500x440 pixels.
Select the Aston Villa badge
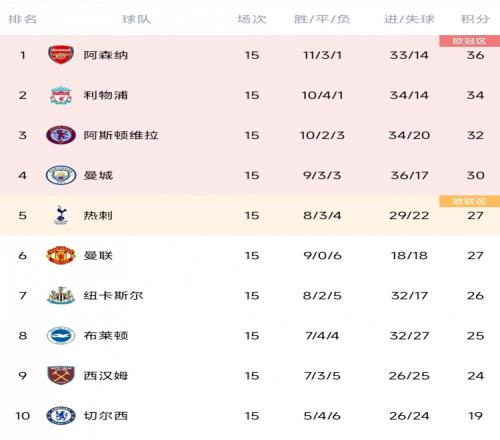61,135
